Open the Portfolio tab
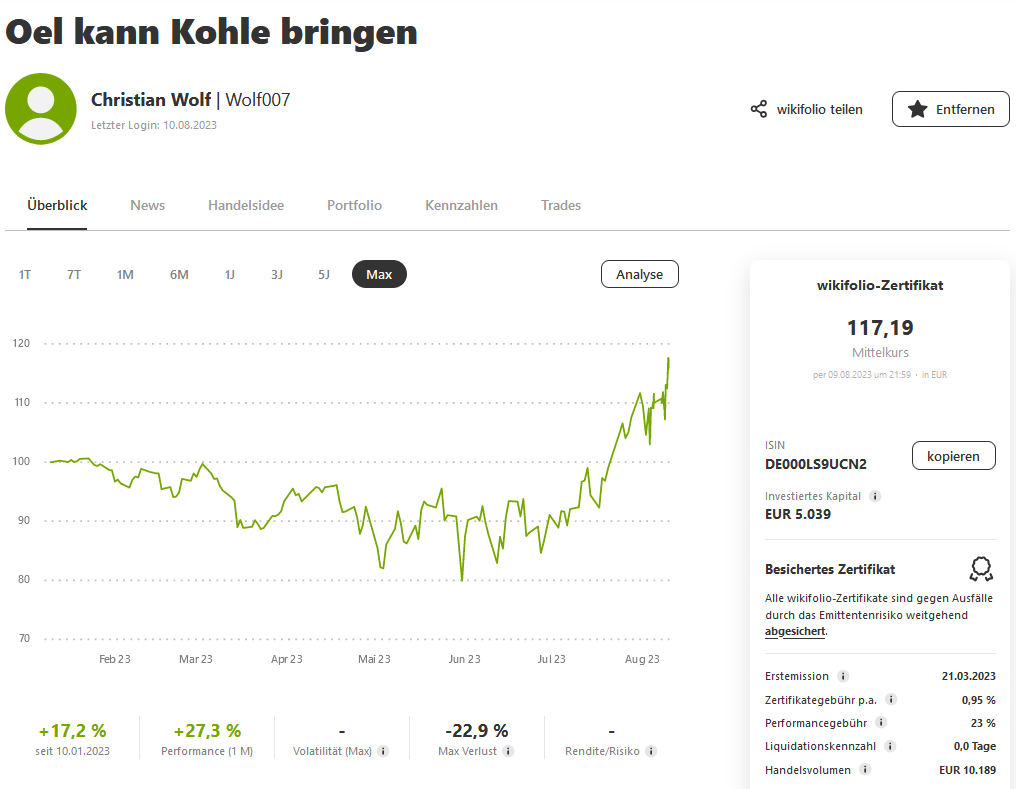This screenshot has height=789, width=1016. pyautogui.click(x=354, y=205)
